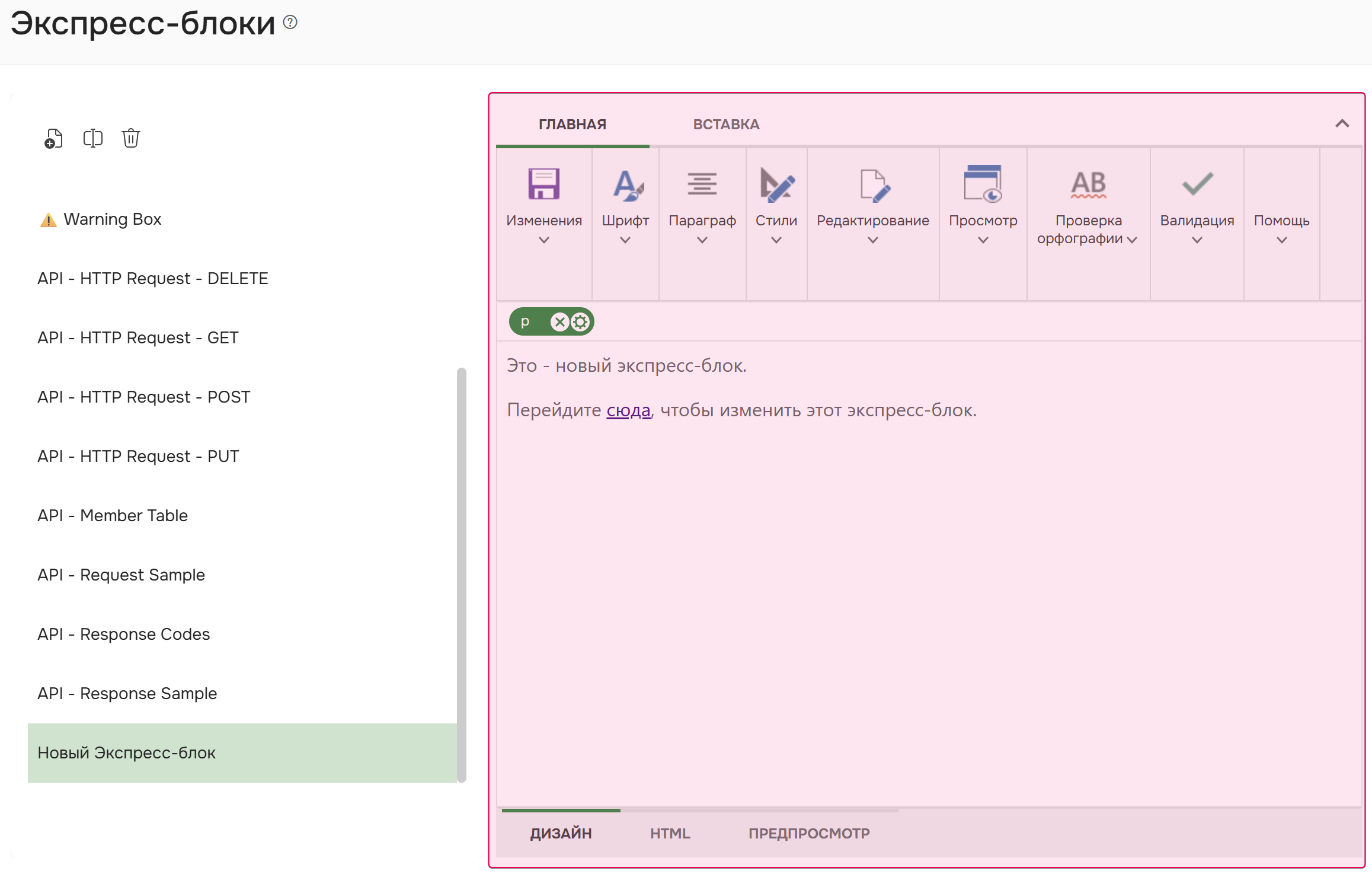Open the Изменения save icon
Image resolution: width=1372 pixels, height=877 pixels.
point(543,184)
